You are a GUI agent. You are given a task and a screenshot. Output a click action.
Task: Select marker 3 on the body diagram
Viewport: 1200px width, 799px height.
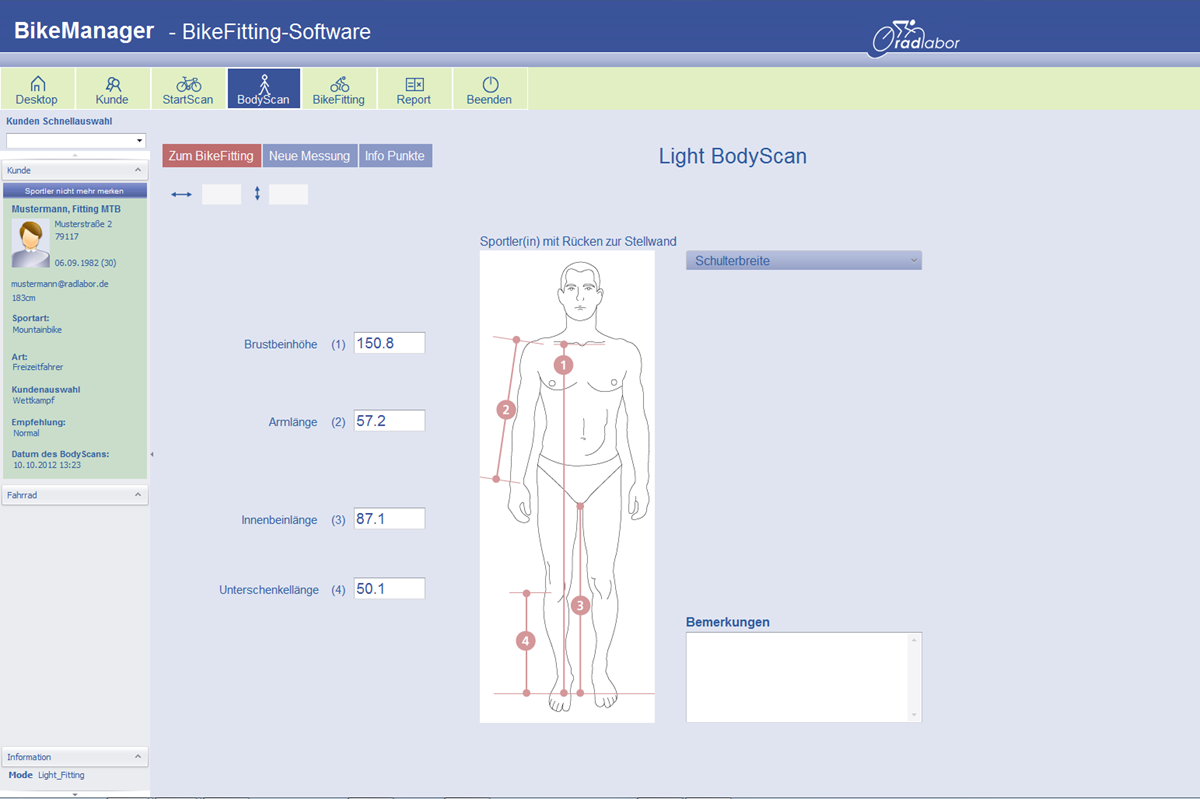pos(581,605)
